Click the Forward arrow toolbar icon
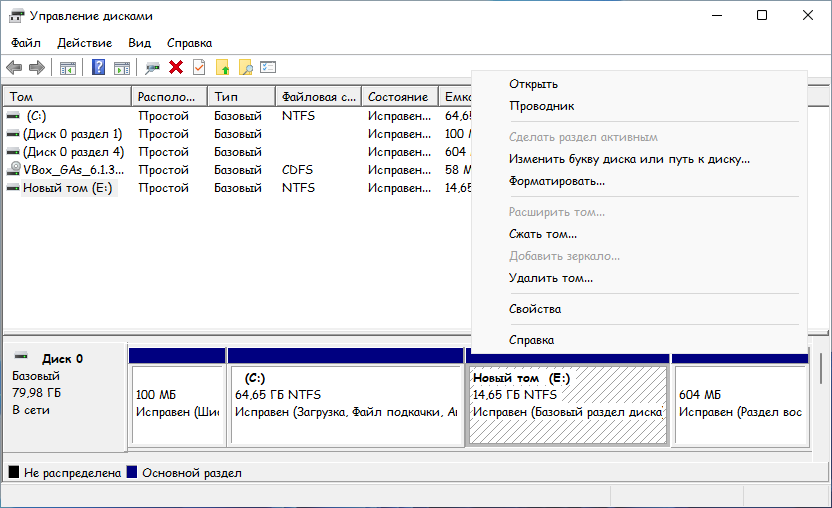832x508 pixels. point(37,67)
